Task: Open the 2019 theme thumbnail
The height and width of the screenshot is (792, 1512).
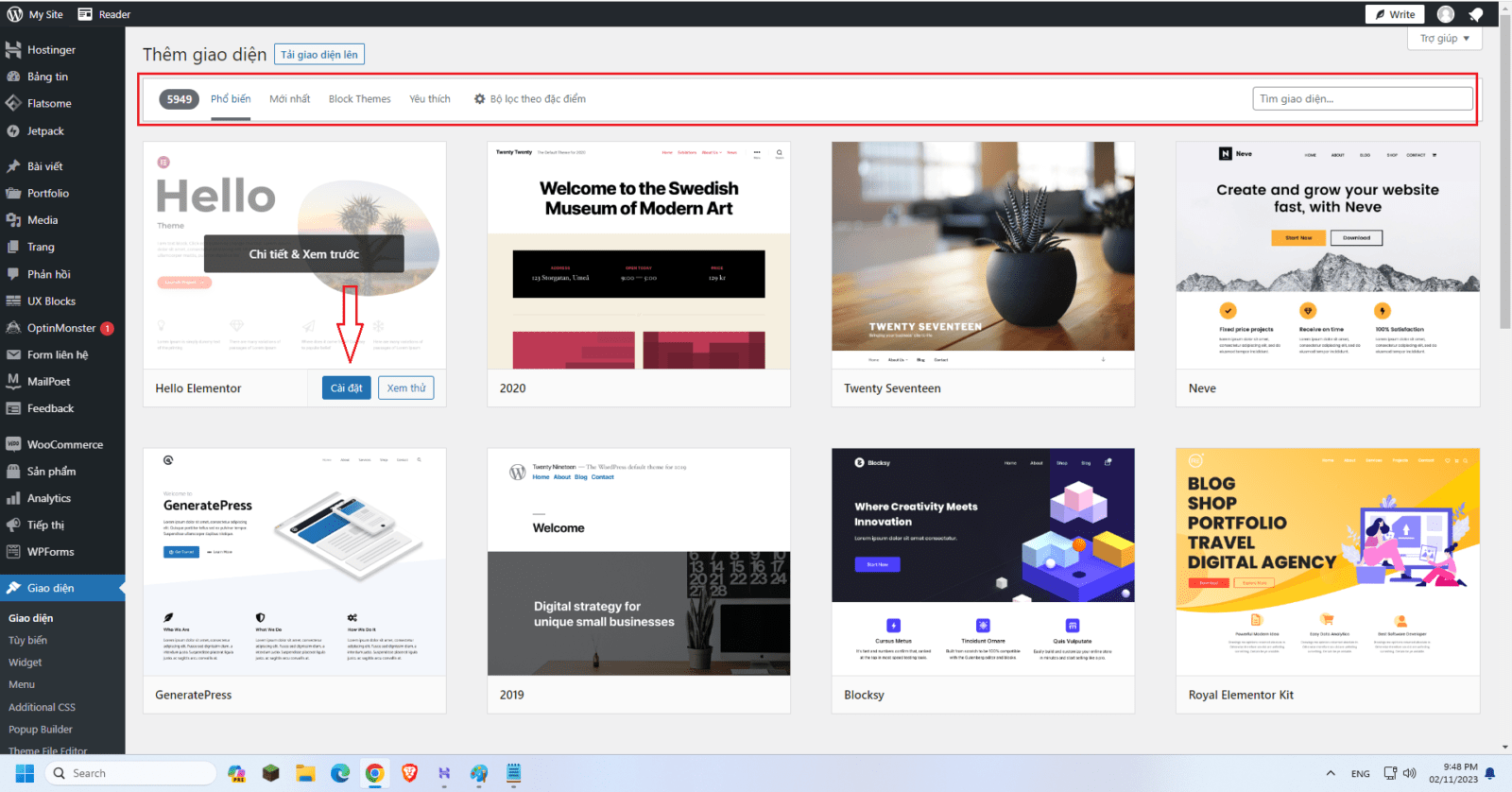Action: tap(639, 562)
